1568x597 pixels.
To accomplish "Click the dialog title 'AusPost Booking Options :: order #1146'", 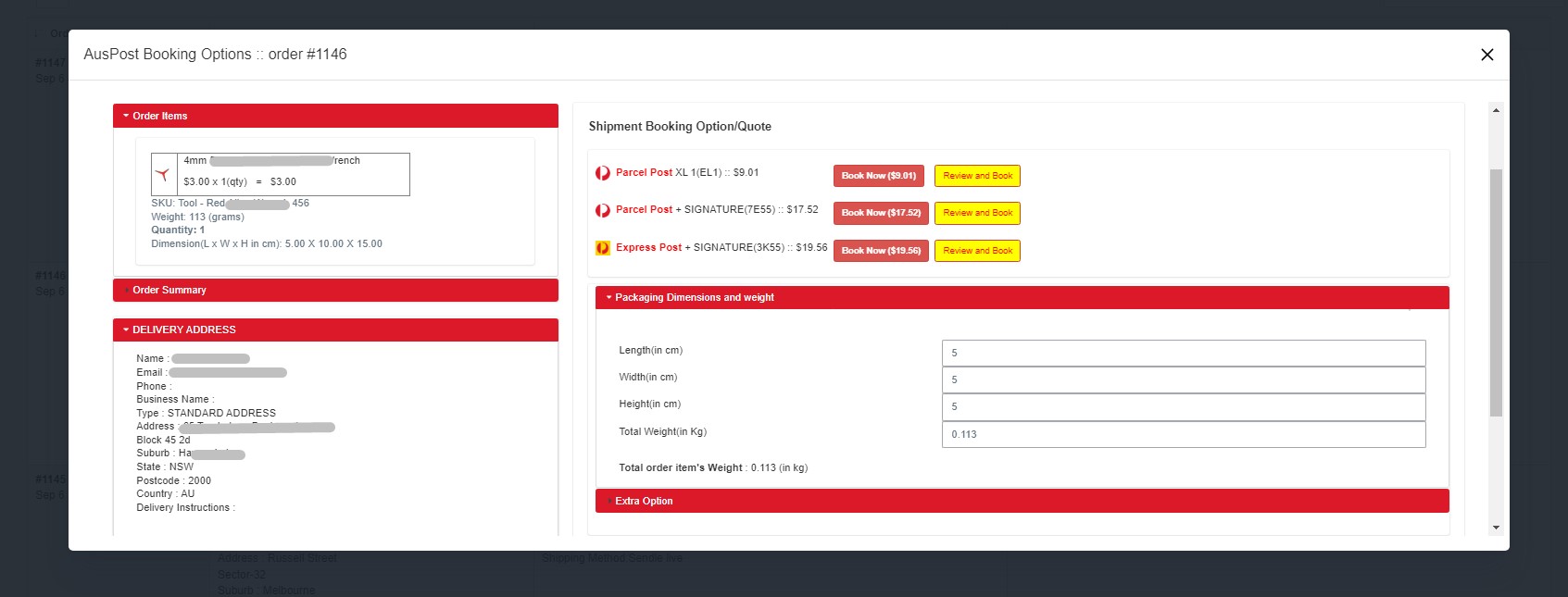I will pos(215,55).
